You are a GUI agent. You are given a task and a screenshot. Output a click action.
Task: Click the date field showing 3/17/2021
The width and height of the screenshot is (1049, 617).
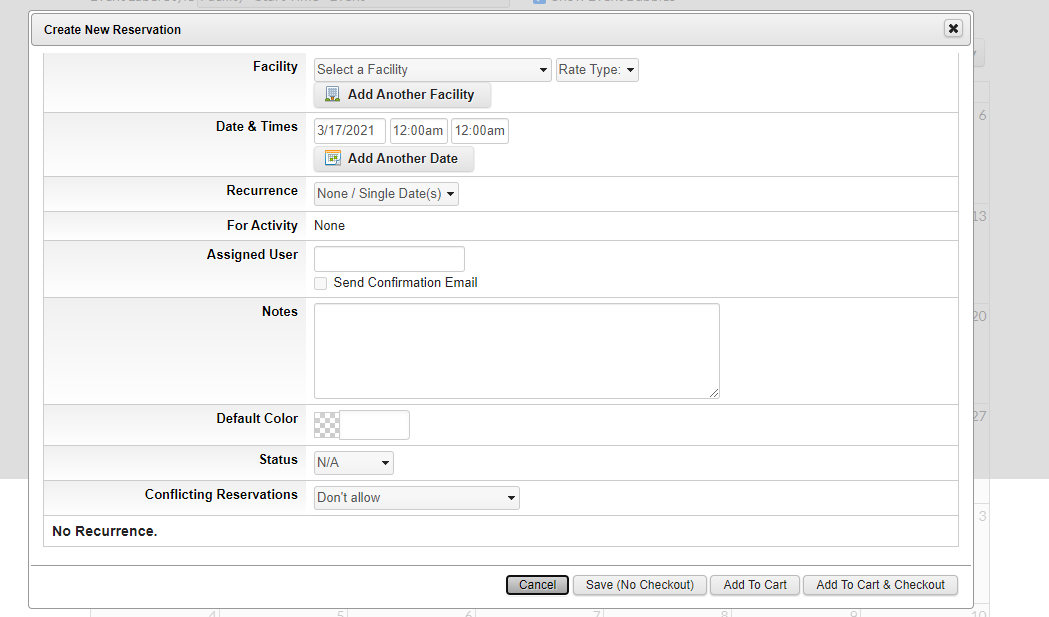coord(349,130)
